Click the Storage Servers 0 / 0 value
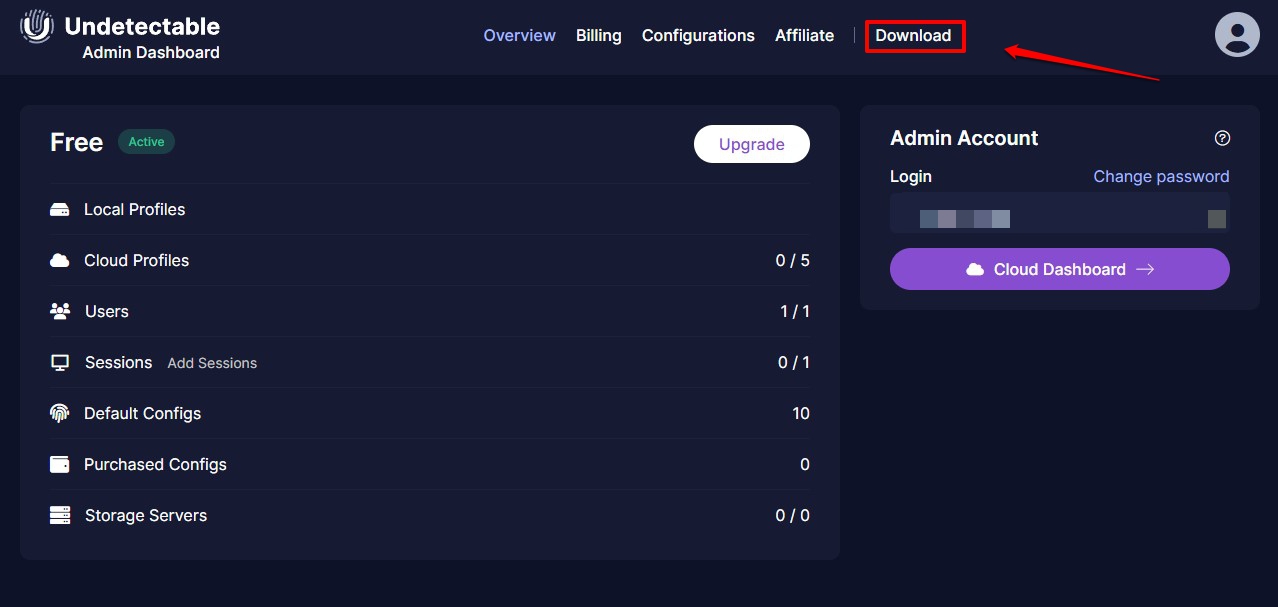Viewport: 1278px width, 607px height. 793,515
